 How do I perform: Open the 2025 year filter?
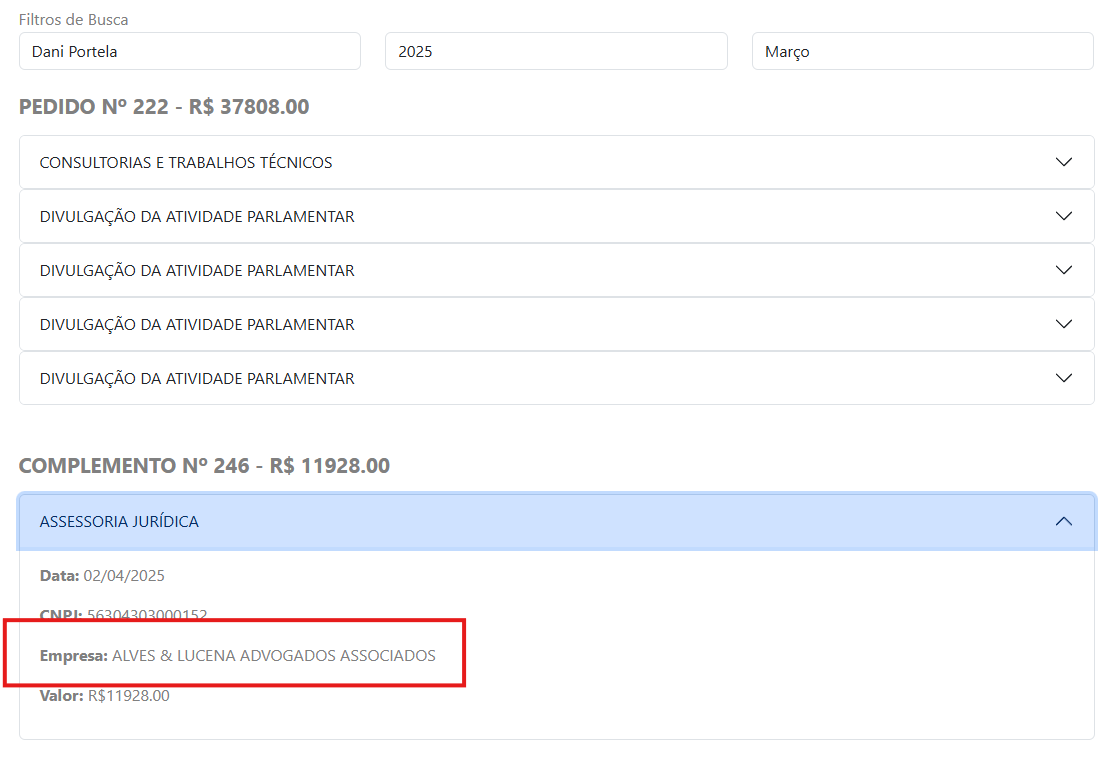[x=555, y=51]
